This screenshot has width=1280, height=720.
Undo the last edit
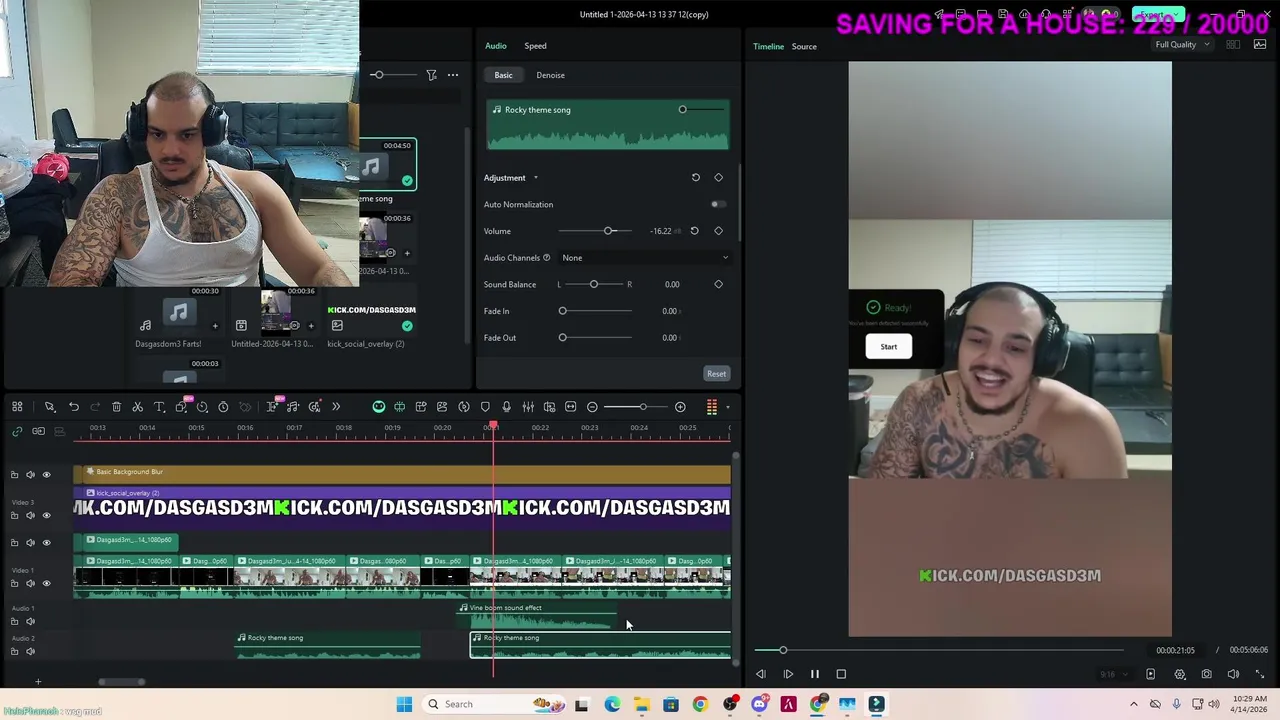[74, 407]
